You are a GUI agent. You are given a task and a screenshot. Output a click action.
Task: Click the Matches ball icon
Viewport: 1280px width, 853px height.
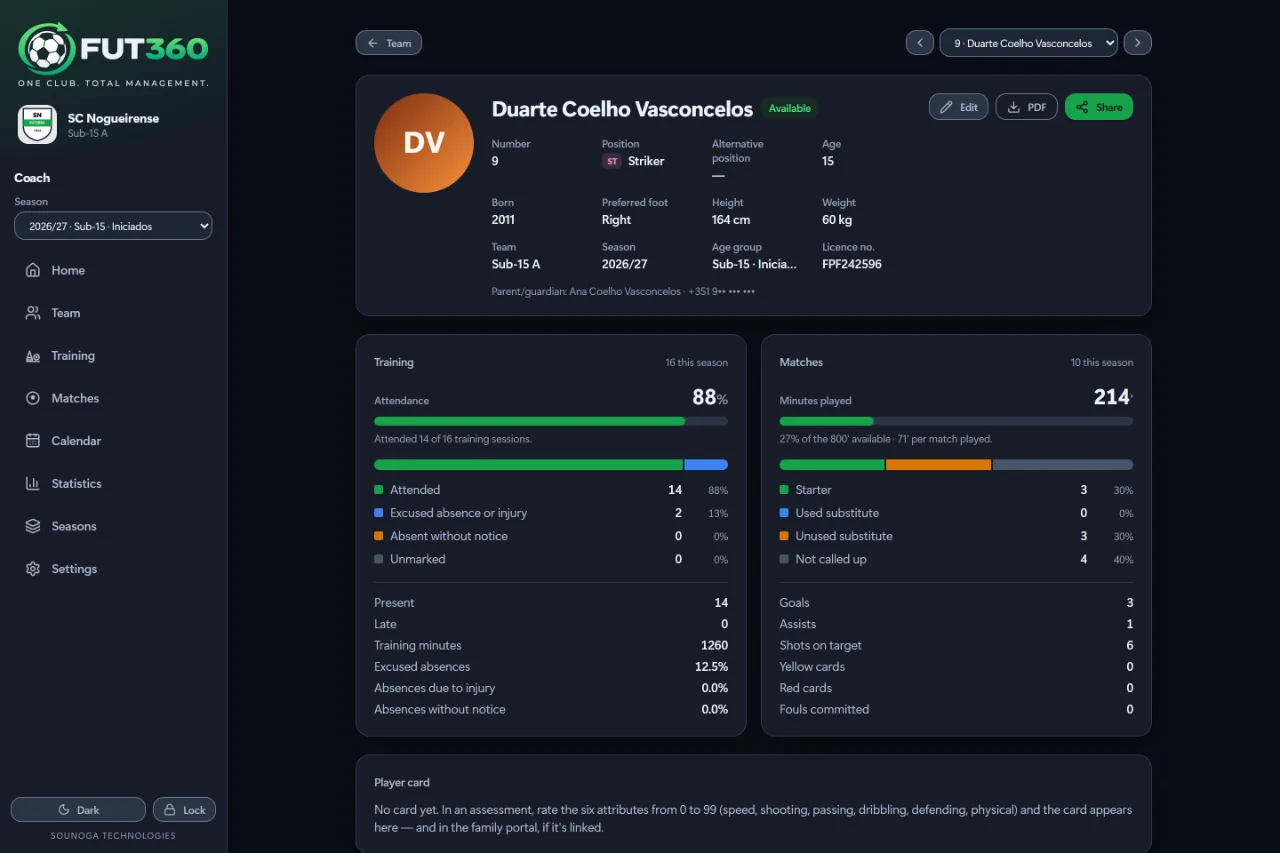pos(33,398)
